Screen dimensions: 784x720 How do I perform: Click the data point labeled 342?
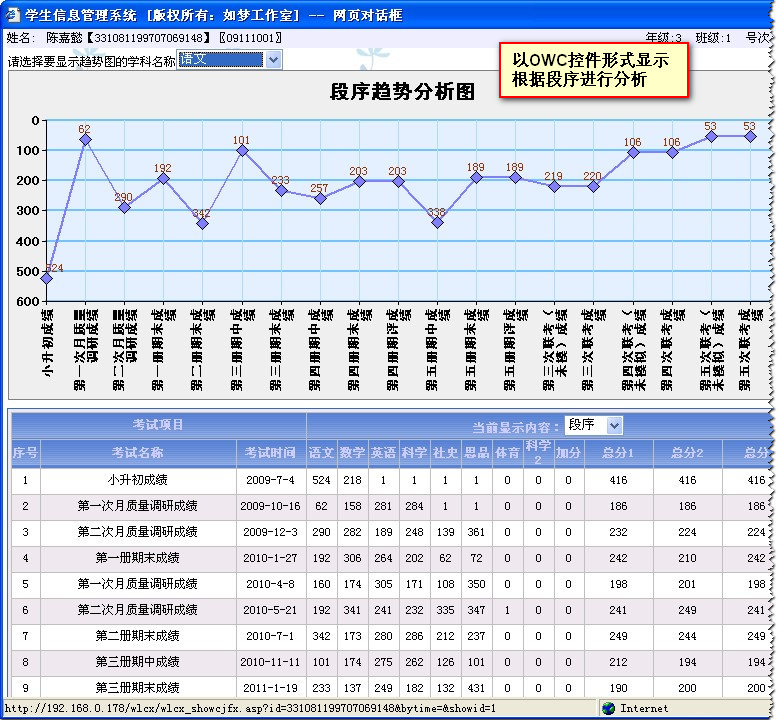pyautogui.click(x=202, y=223)
